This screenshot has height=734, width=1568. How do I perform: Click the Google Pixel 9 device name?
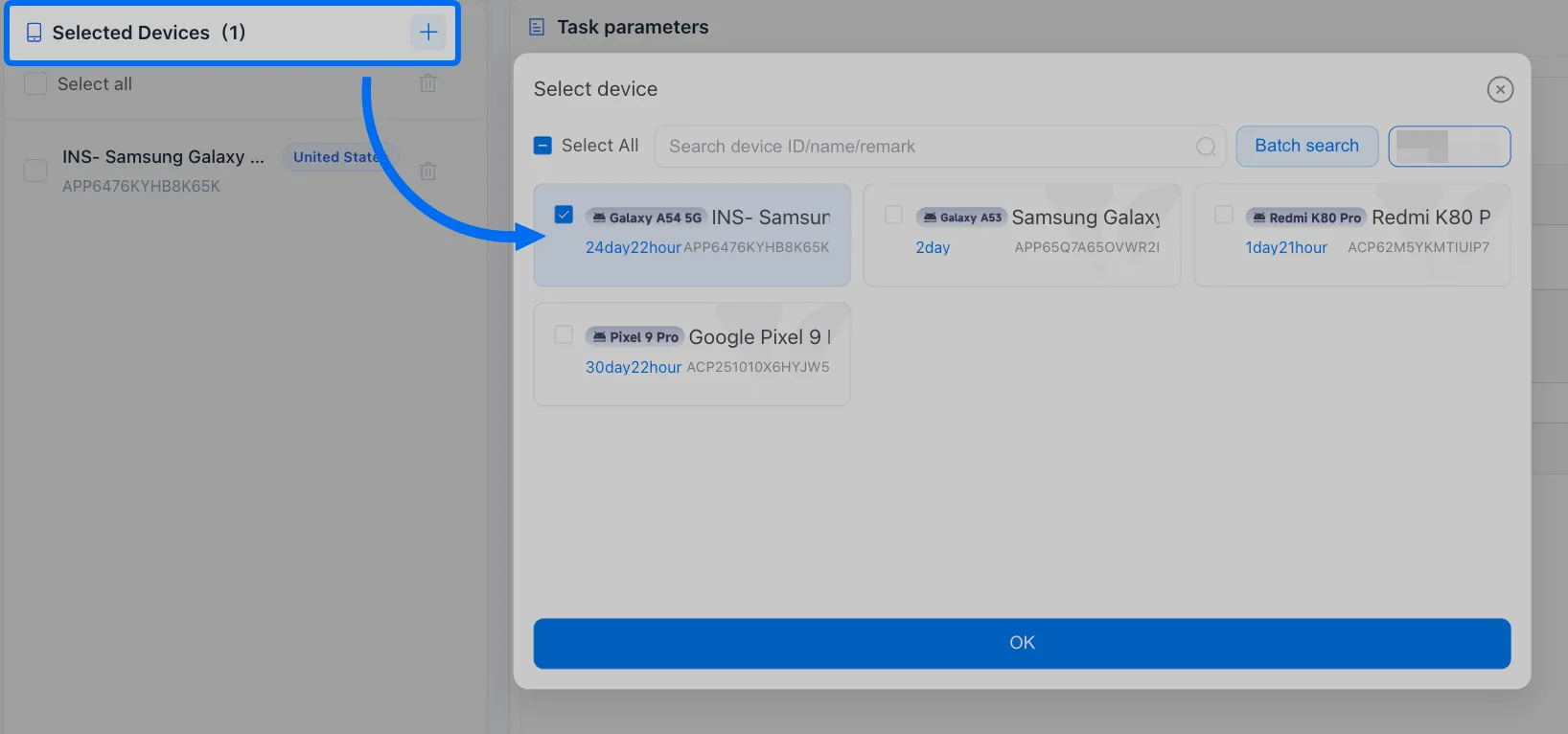click(759, 337)
